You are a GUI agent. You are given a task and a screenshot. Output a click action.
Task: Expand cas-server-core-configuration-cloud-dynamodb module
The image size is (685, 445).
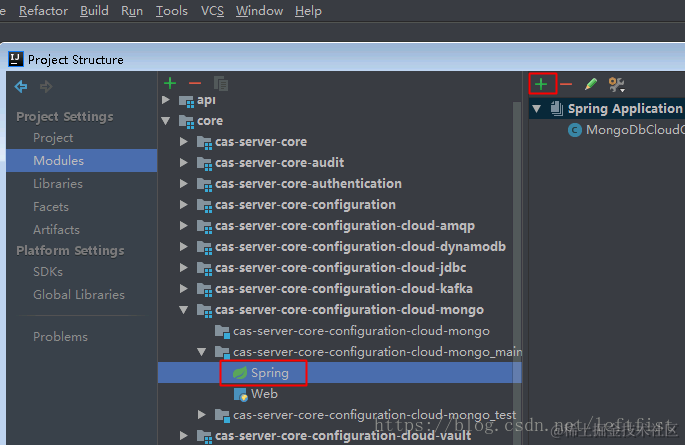pos(184,247)
